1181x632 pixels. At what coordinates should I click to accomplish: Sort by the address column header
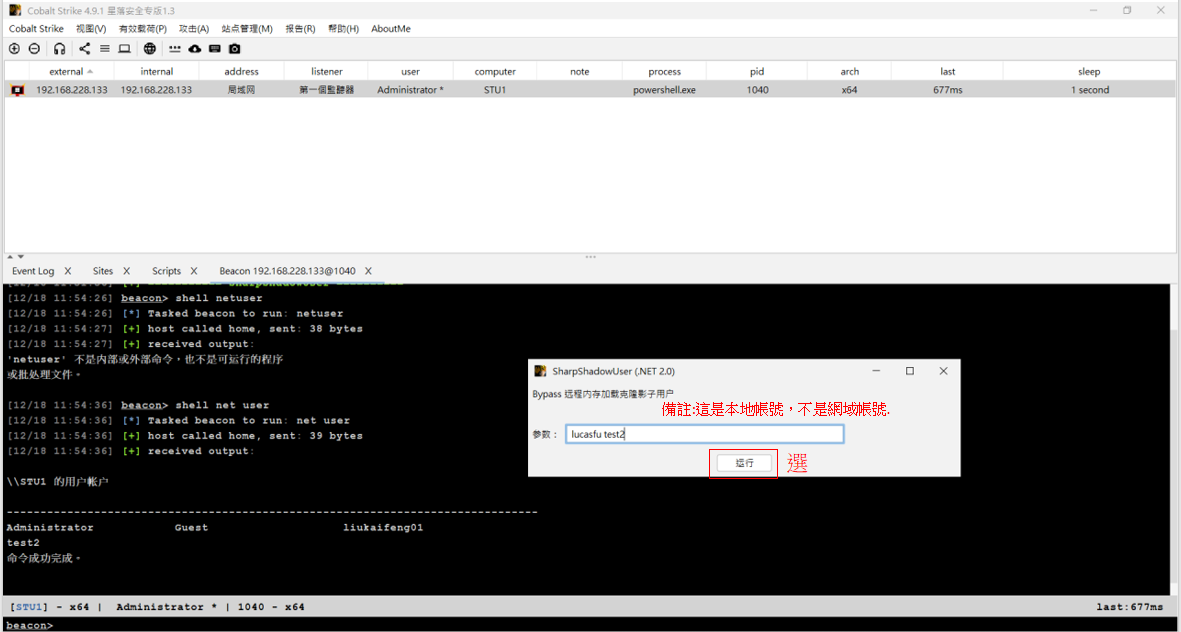242,72
